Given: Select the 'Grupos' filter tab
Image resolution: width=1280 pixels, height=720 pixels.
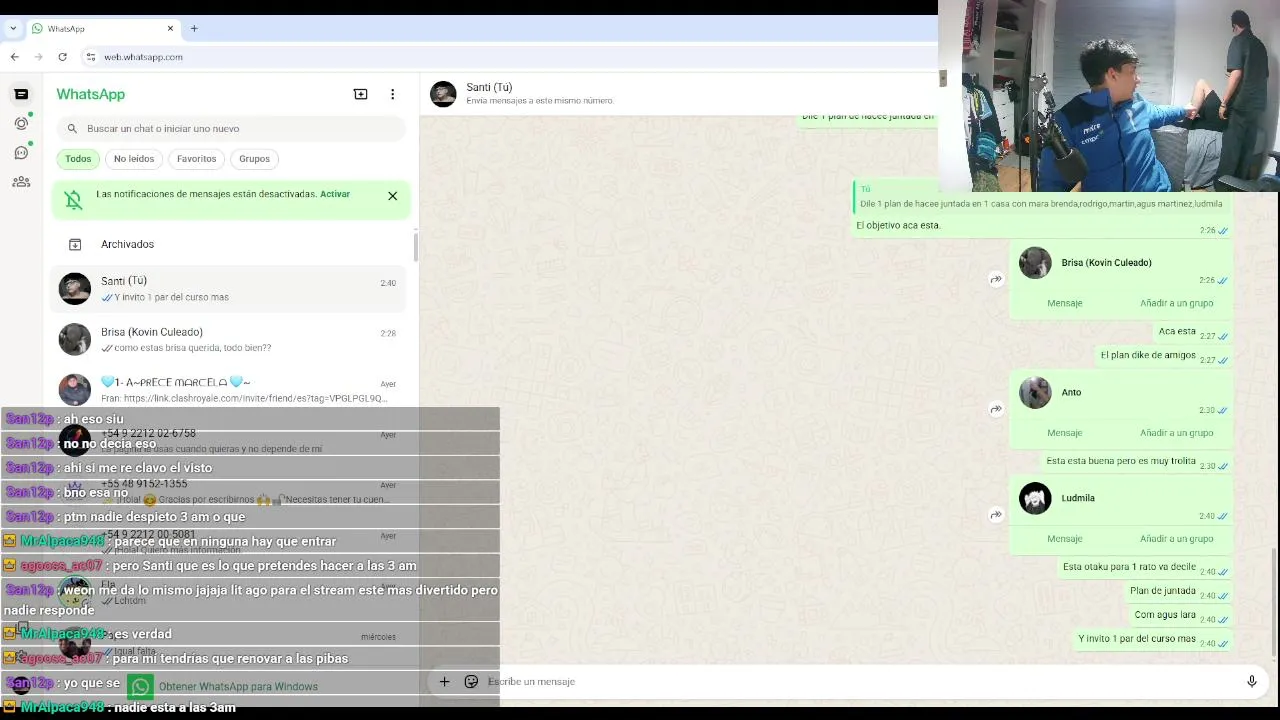Looking at the screenshot, I should click(254, 159).
